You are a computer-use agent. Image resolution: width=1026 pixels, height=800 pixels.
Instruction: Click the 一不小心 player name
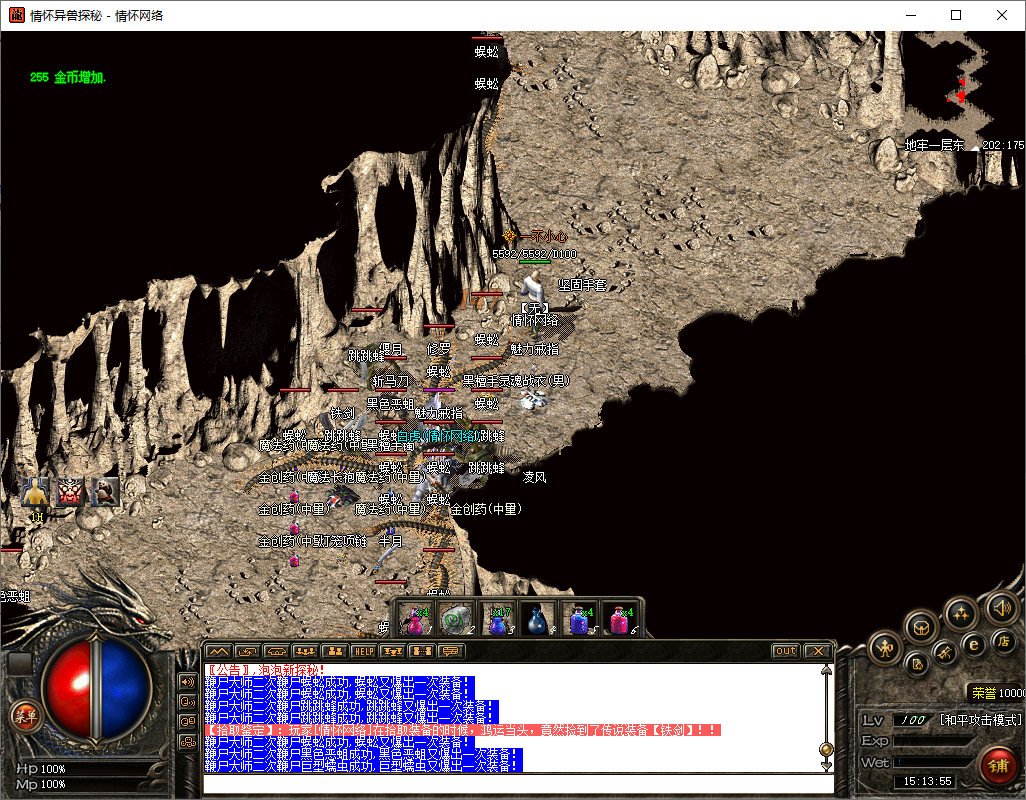(x=542, y=236)
